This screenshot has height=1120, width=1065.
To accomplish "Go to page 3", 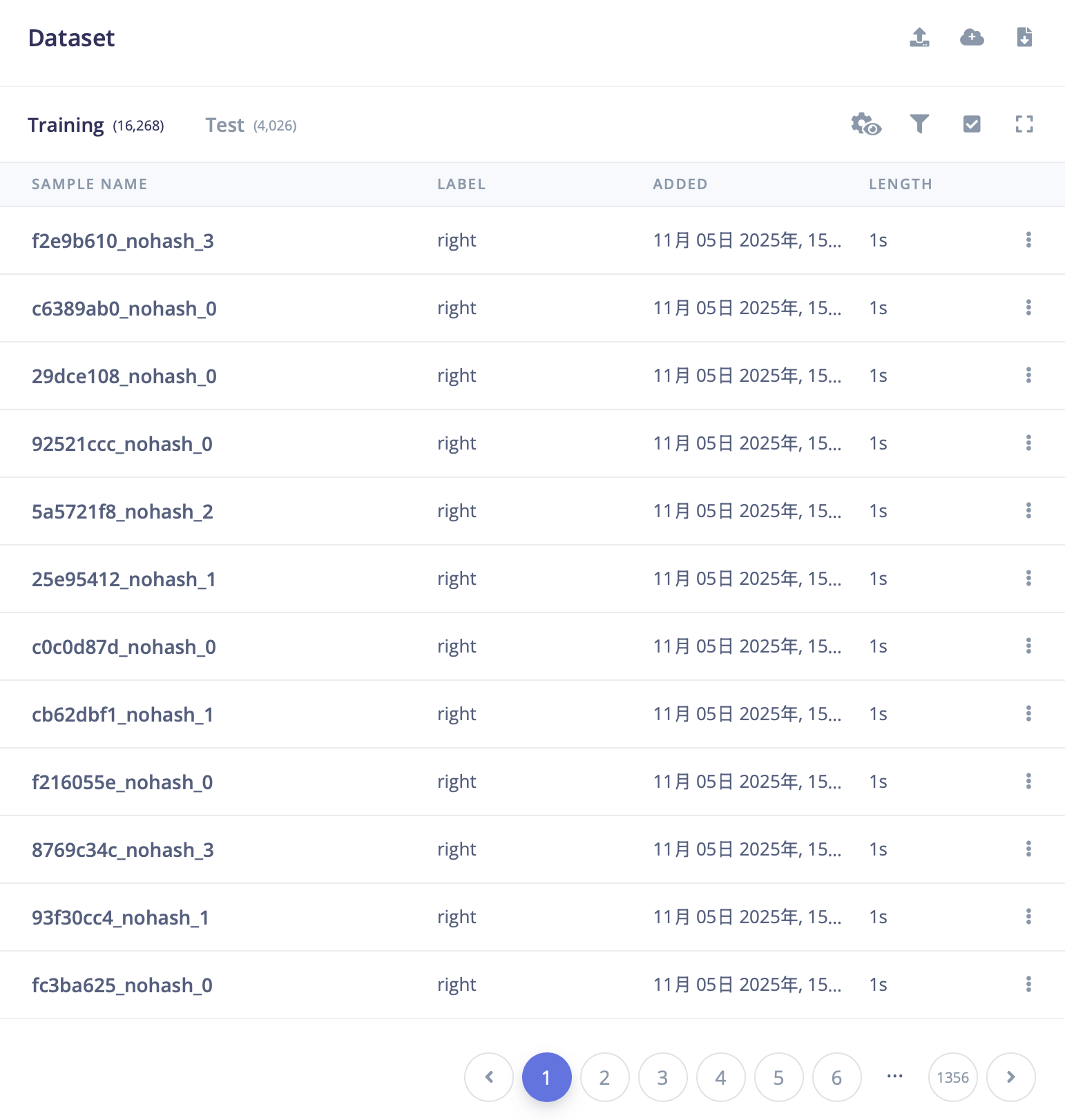I will click(662, 1077).
